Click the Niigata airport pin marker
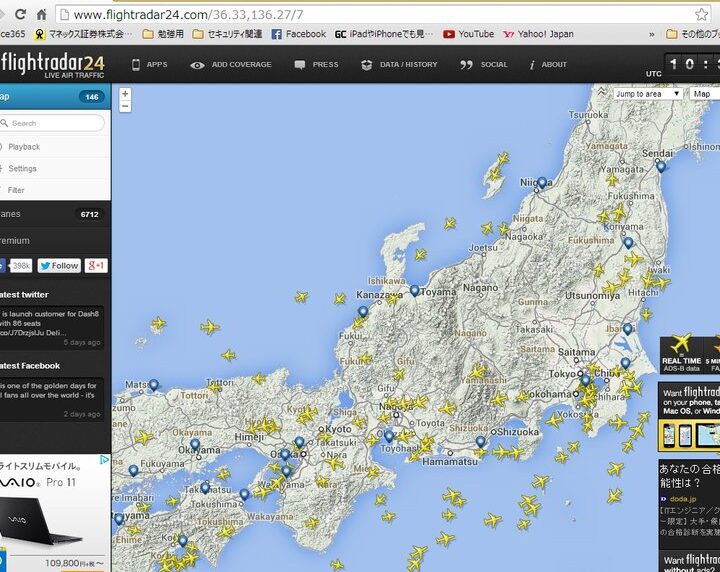Image resolution: width=720 pixels, height=572 pixels. click(542, 182)
